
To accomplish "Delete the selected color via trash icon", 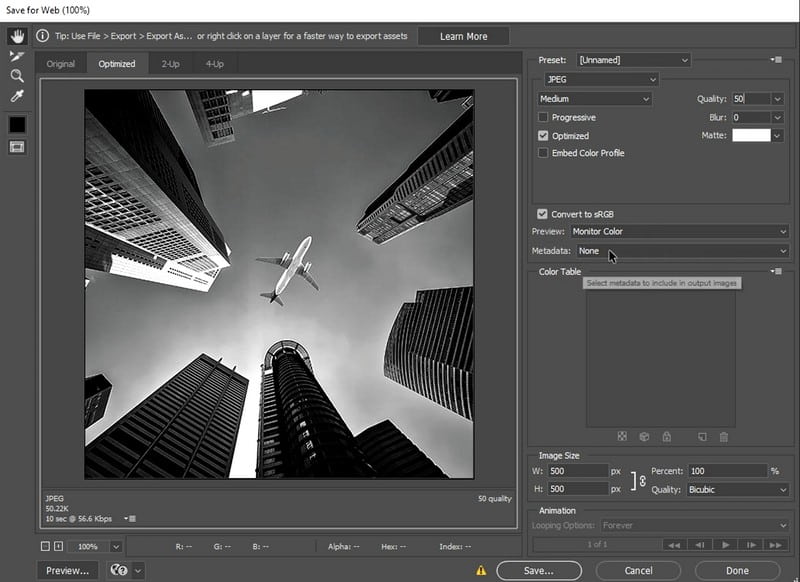I will [724, 436].
